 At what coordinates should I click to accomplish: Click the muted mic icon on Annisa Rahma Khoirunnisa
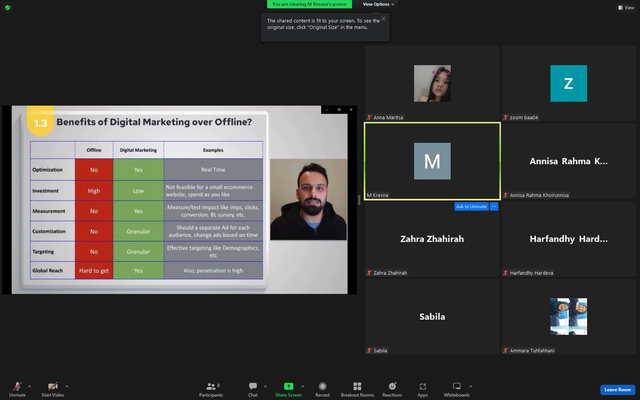(505, 195)
